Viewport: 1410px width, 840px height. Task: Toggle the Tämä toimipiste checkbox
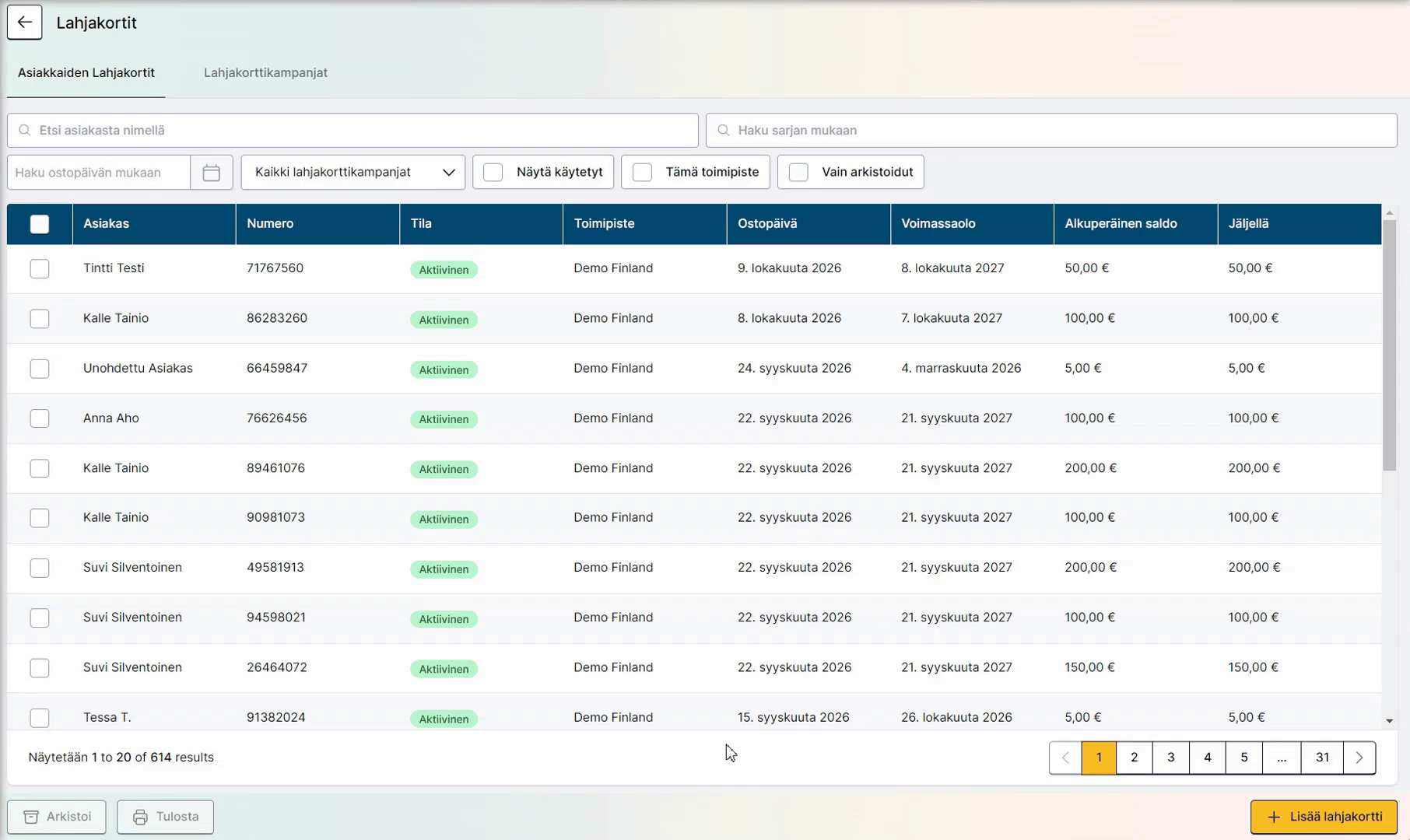642,172
